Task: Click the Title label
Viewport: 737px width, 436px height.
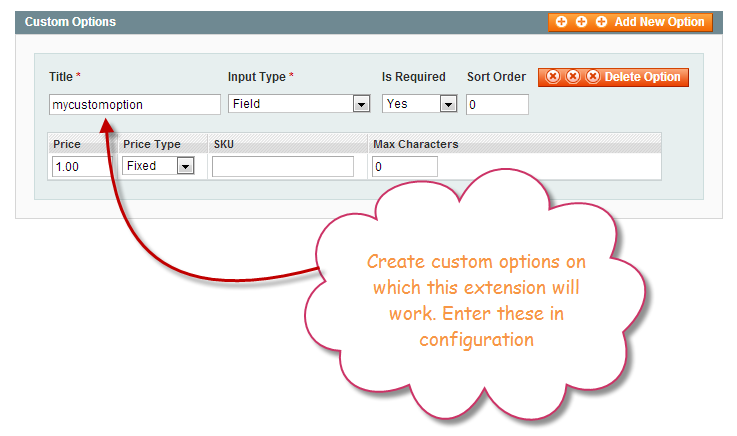Action: point(61,77)
